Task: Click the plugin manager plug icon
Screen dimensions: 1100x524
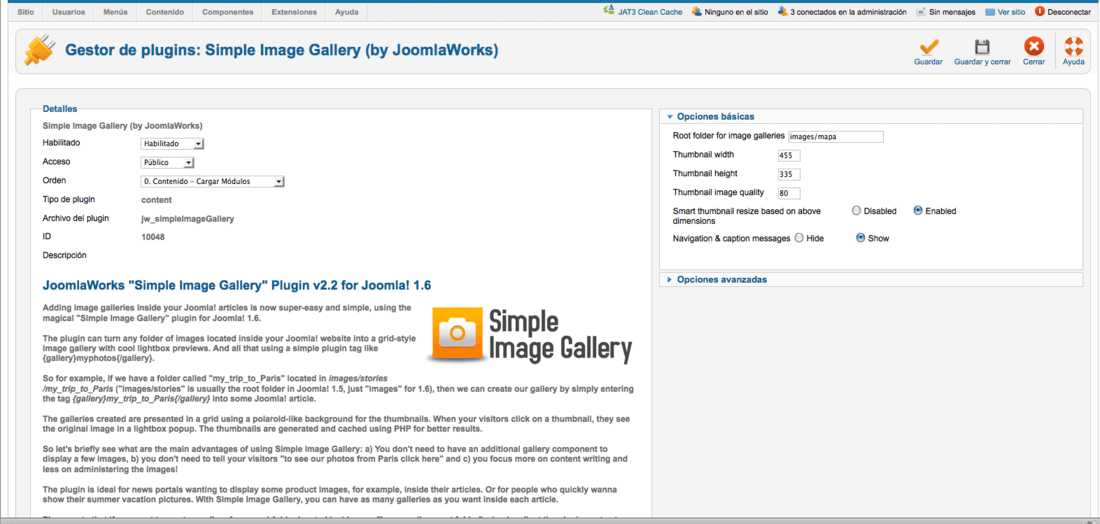Action: click(x=38, y=51)
